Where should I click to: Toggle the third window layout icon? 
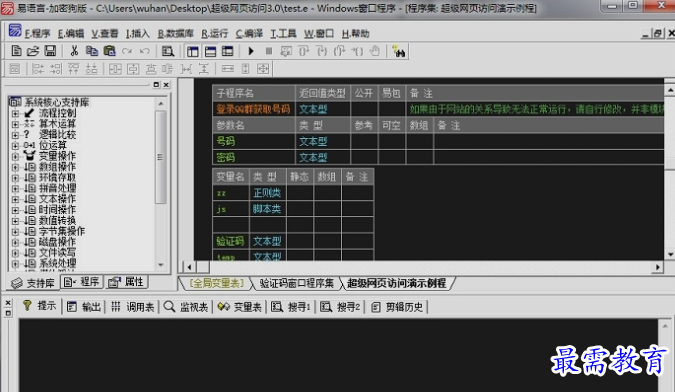(x=227, y=51)
